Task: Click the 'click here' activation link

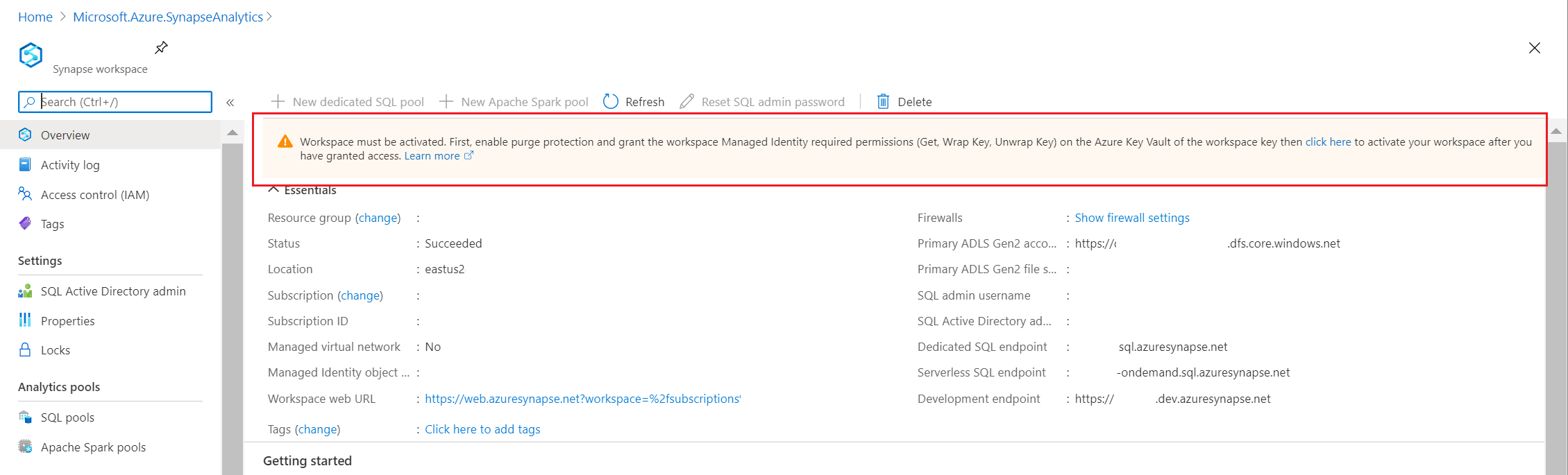Action: tap(1328, 142)
